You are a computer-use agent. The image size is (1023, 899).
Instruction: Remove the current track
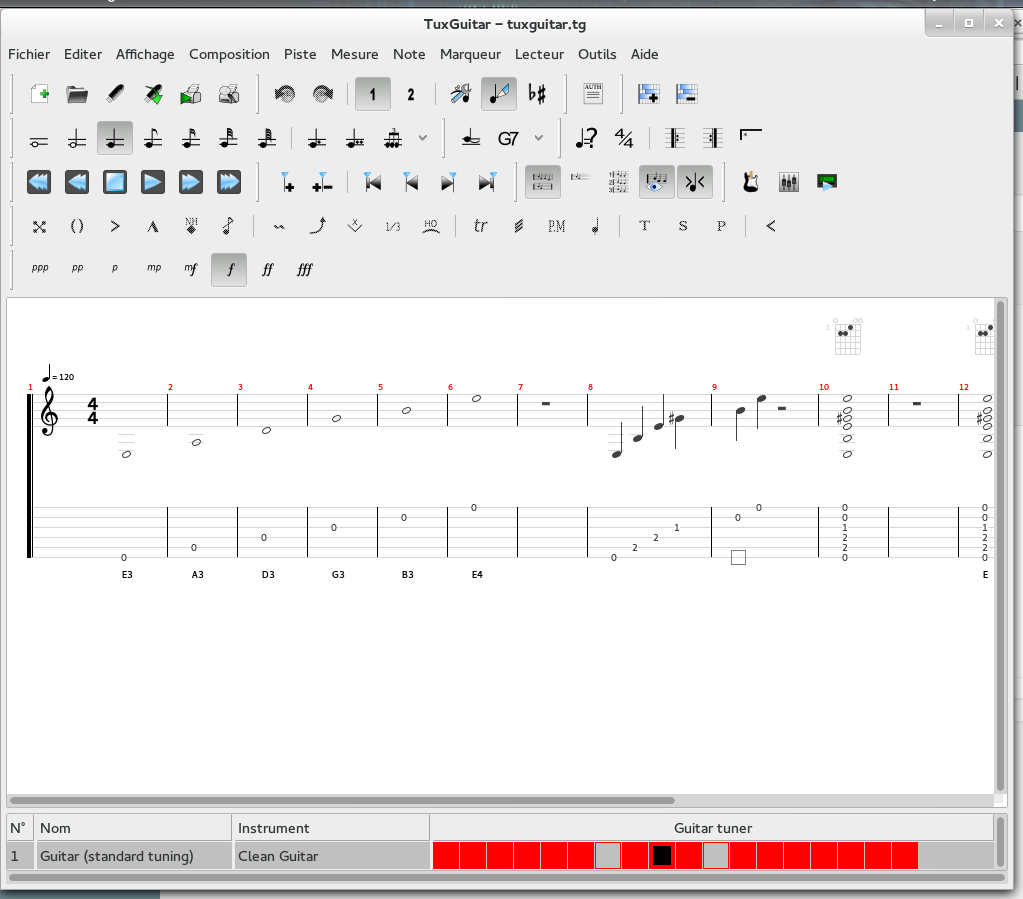[686, 94]
